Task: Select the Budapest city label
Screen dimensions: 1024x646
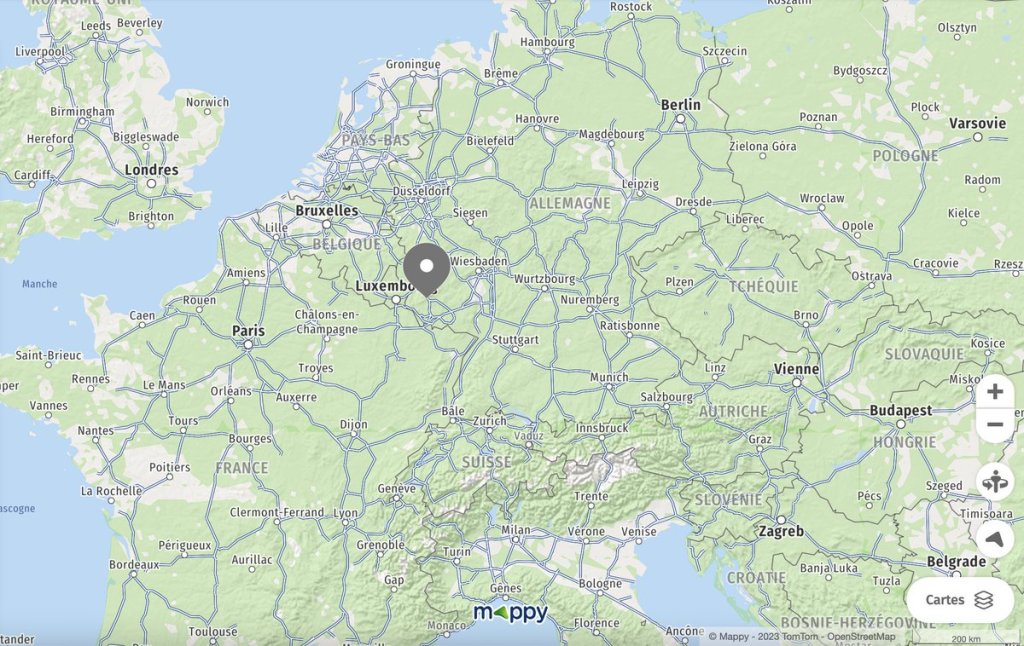Action: pyautogui.click(x=901, y=410)
